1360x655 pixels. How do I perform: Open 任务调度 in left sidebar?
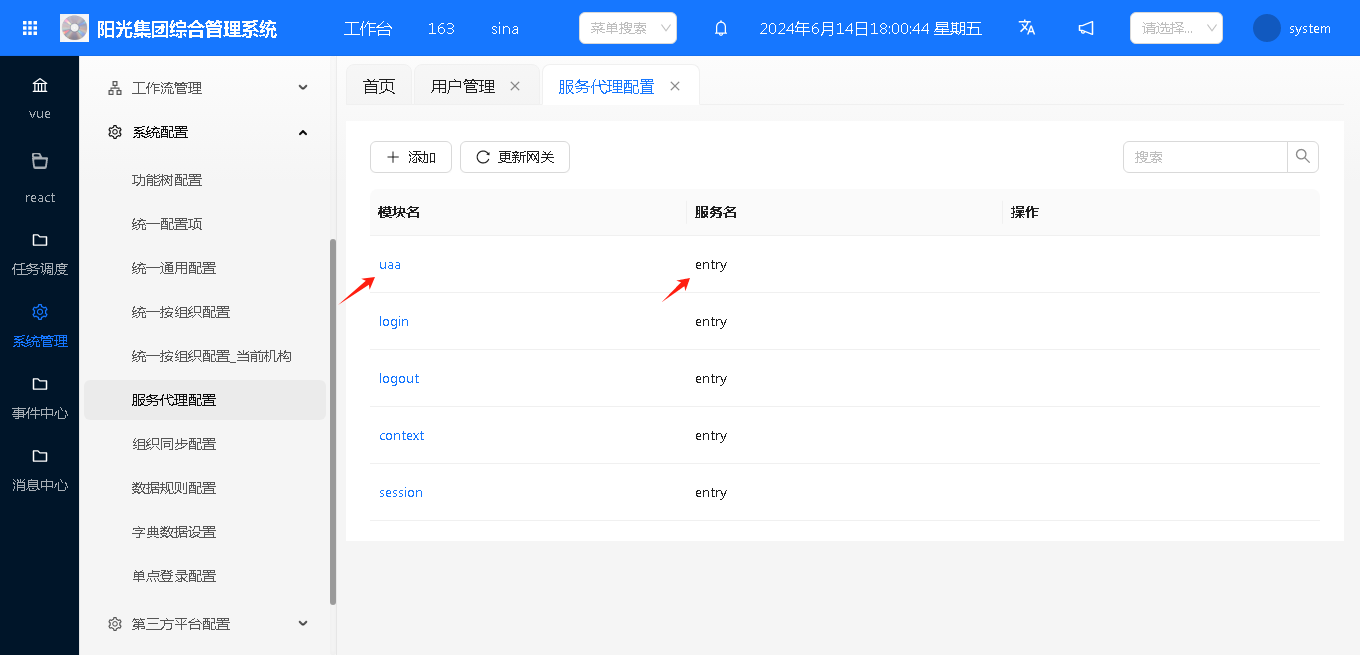(40, 253)
